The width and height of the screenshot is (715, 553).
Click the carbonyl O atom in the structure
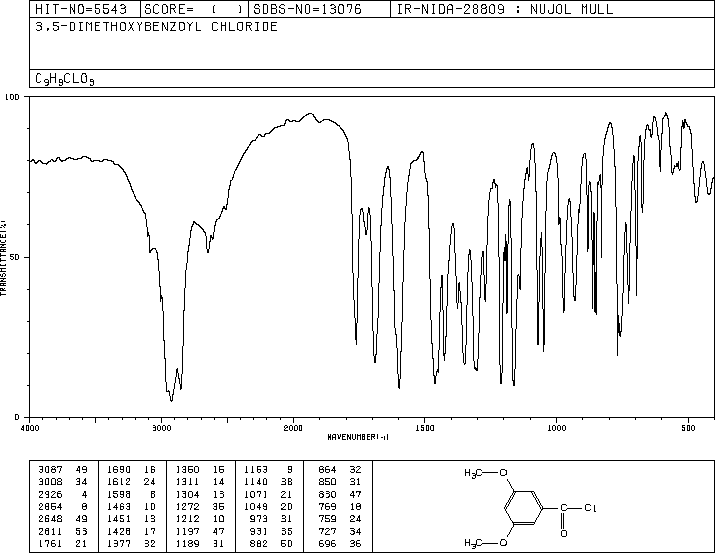coord(564,533)
